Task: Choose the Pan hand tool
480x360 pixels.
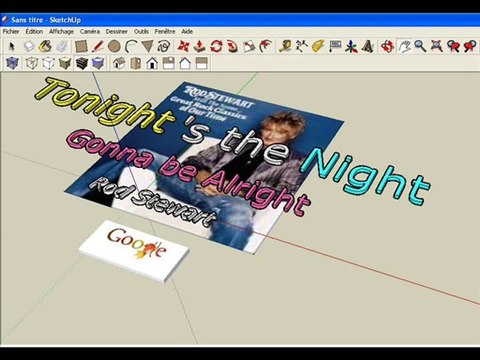Action: tap(404, 46)
